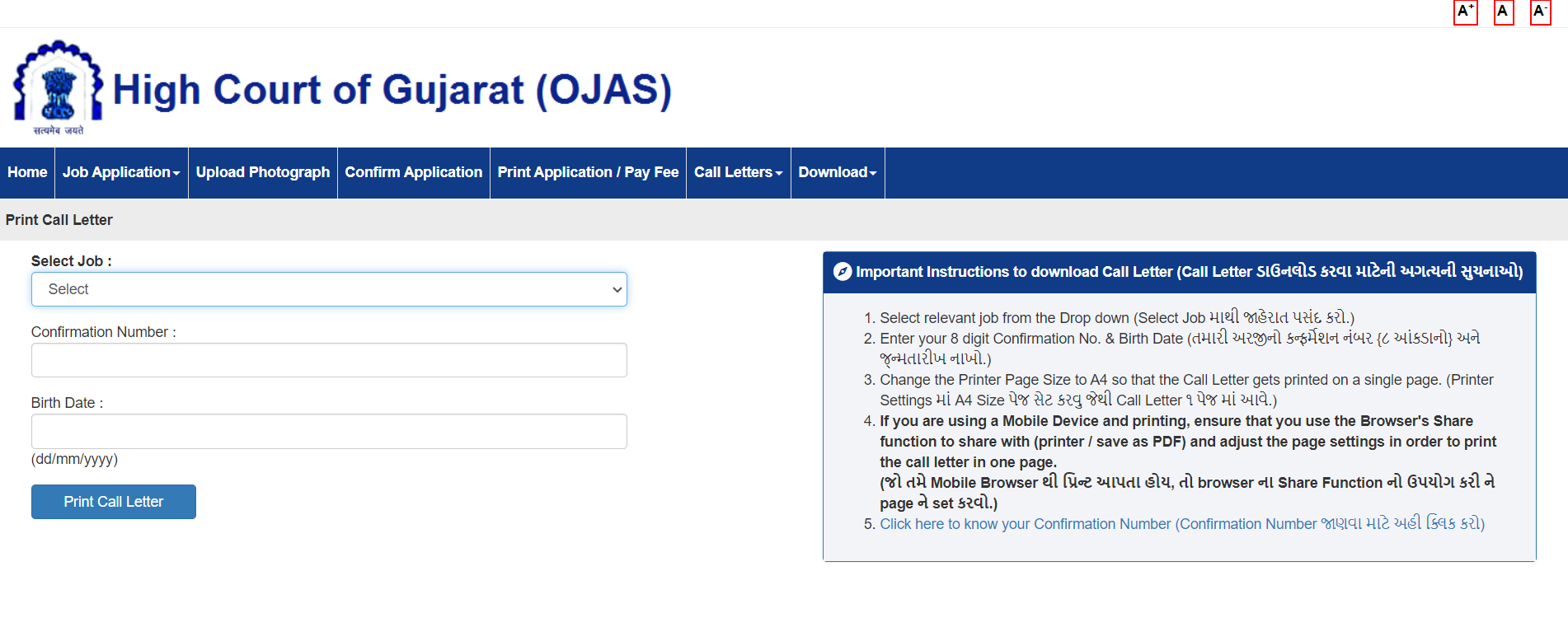
Task: Open Upload Photograph page
Action: (x=263, y=172)
